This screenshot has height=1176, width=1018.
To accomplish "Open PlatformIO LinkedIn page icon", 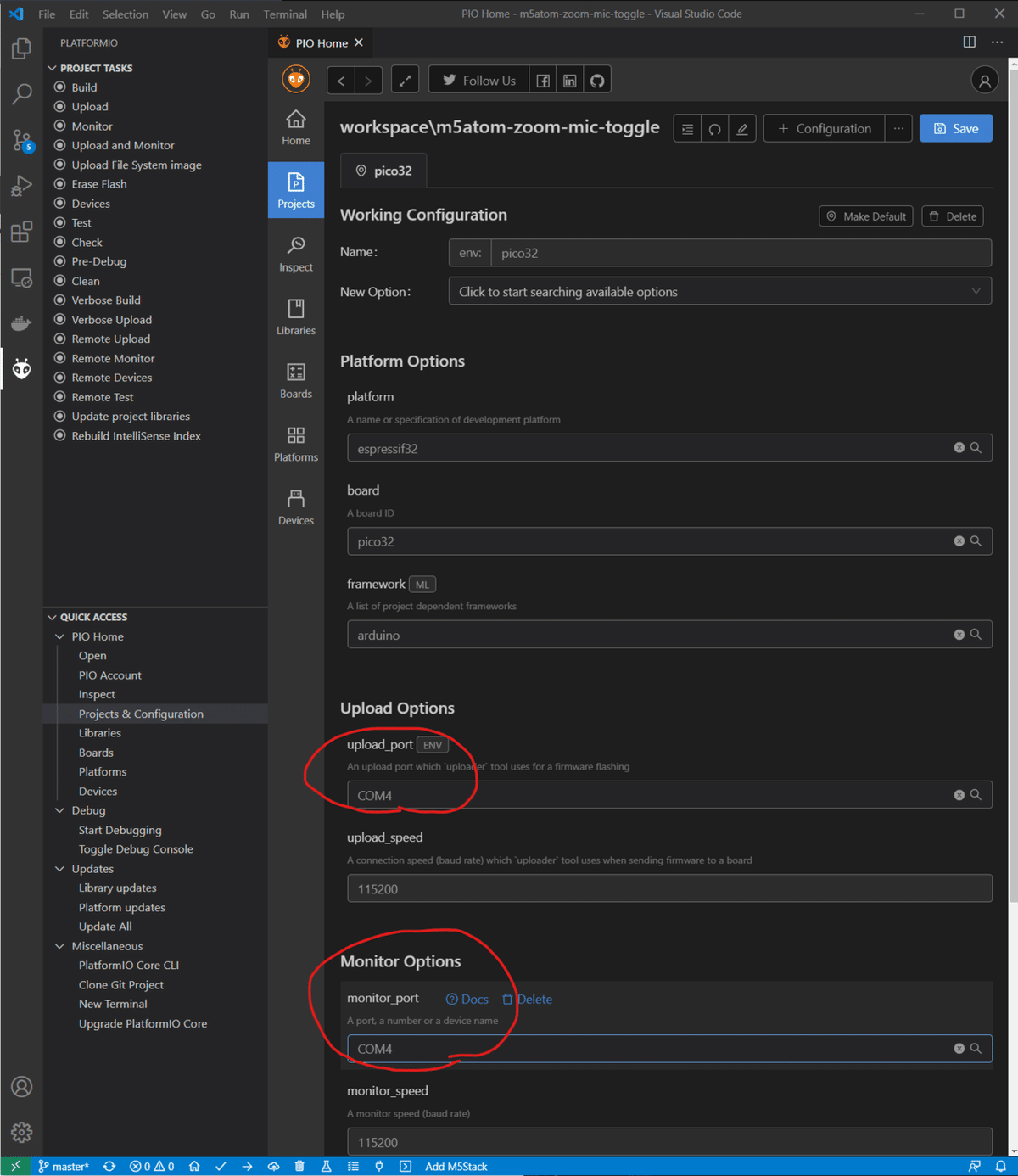I will point(570,81).
